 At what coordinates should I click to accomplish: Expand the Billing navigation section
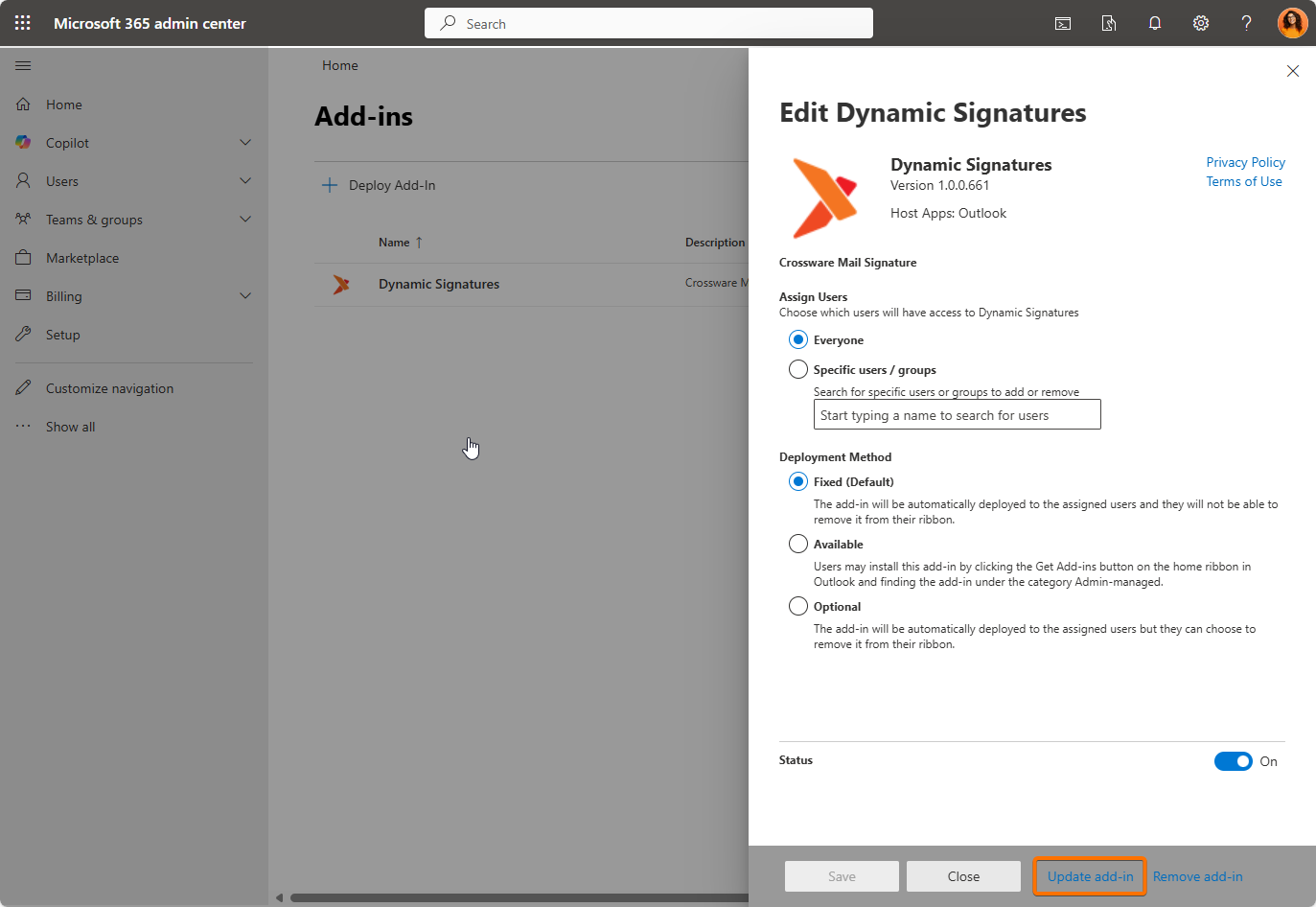click(x=245, y=296)
